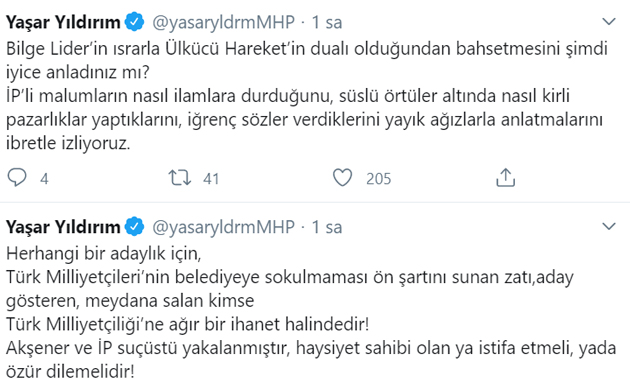Open the first tweet's chevron menu
The height and width of the screenshot is (379, 630).
609,21
